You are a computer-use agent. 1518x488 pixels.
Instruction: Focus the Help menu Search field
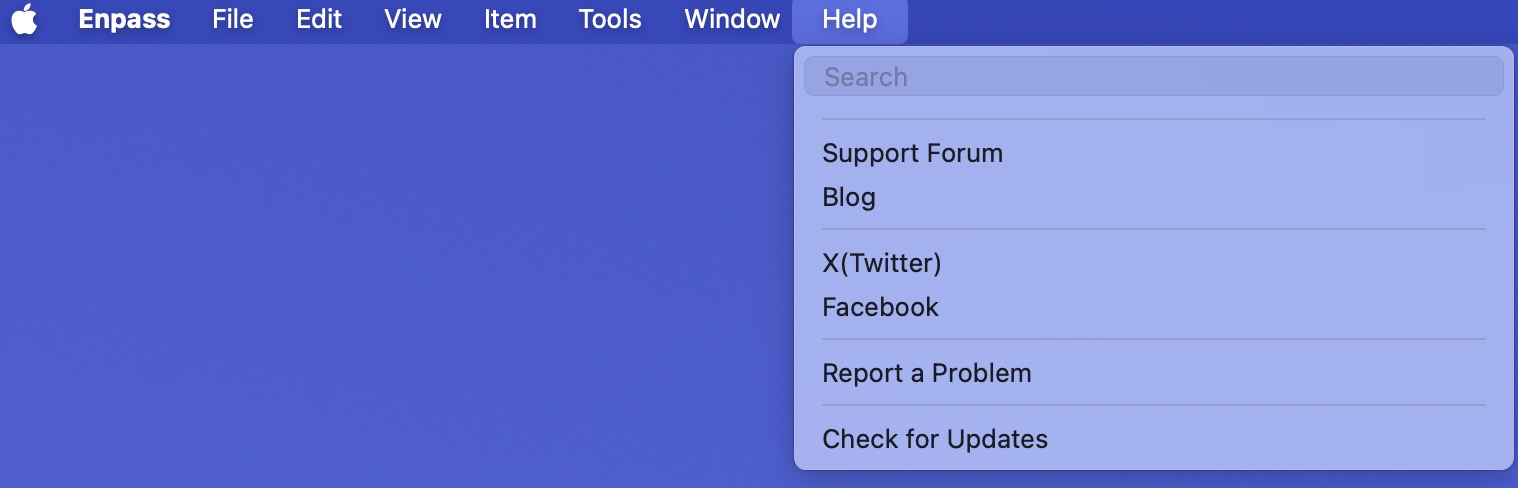pyautogui.click(x=1153, y=76)
